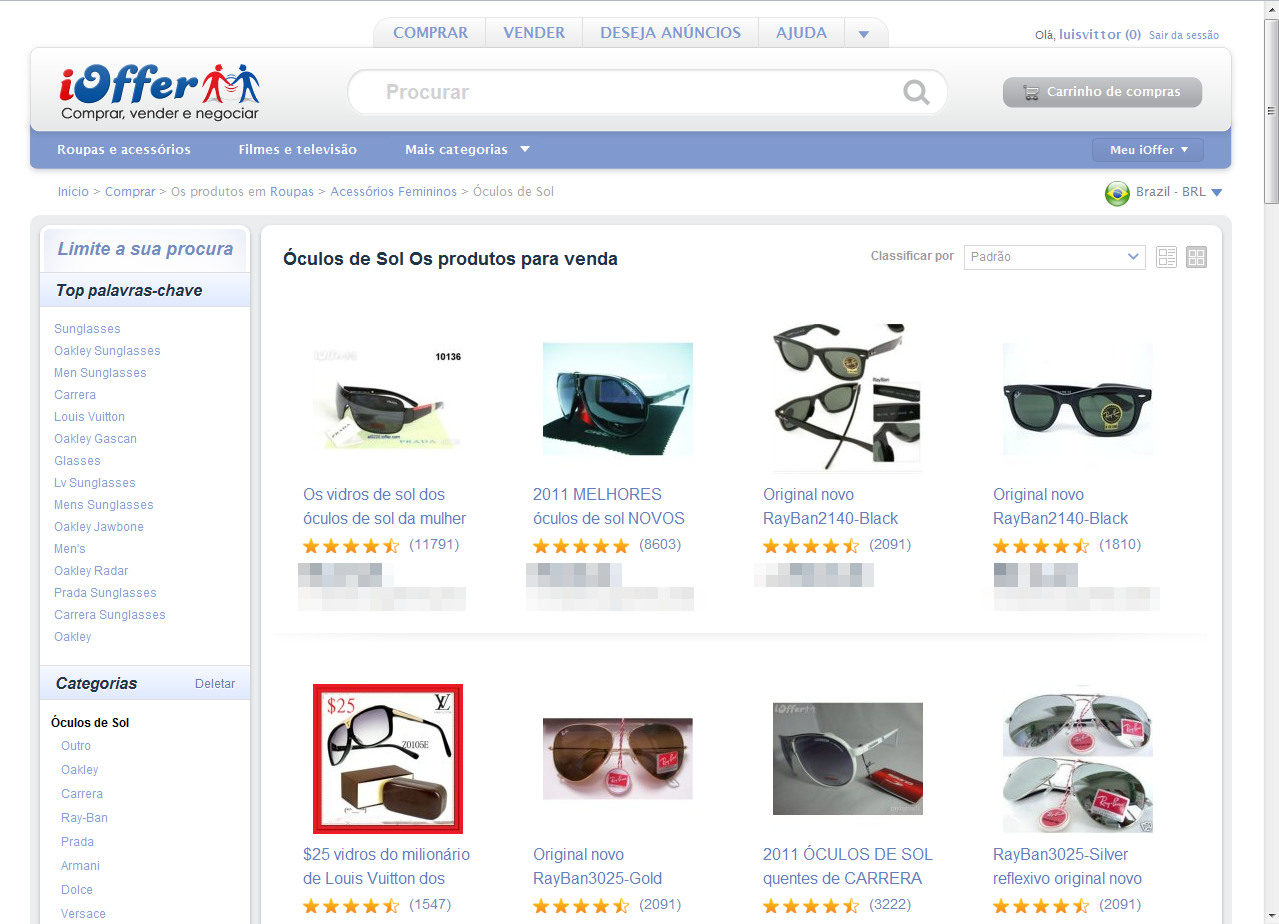Click the star rating of 2011 MELHORES óculos
The height and width of the screenshot is (924, 1279).
(581, 547)
